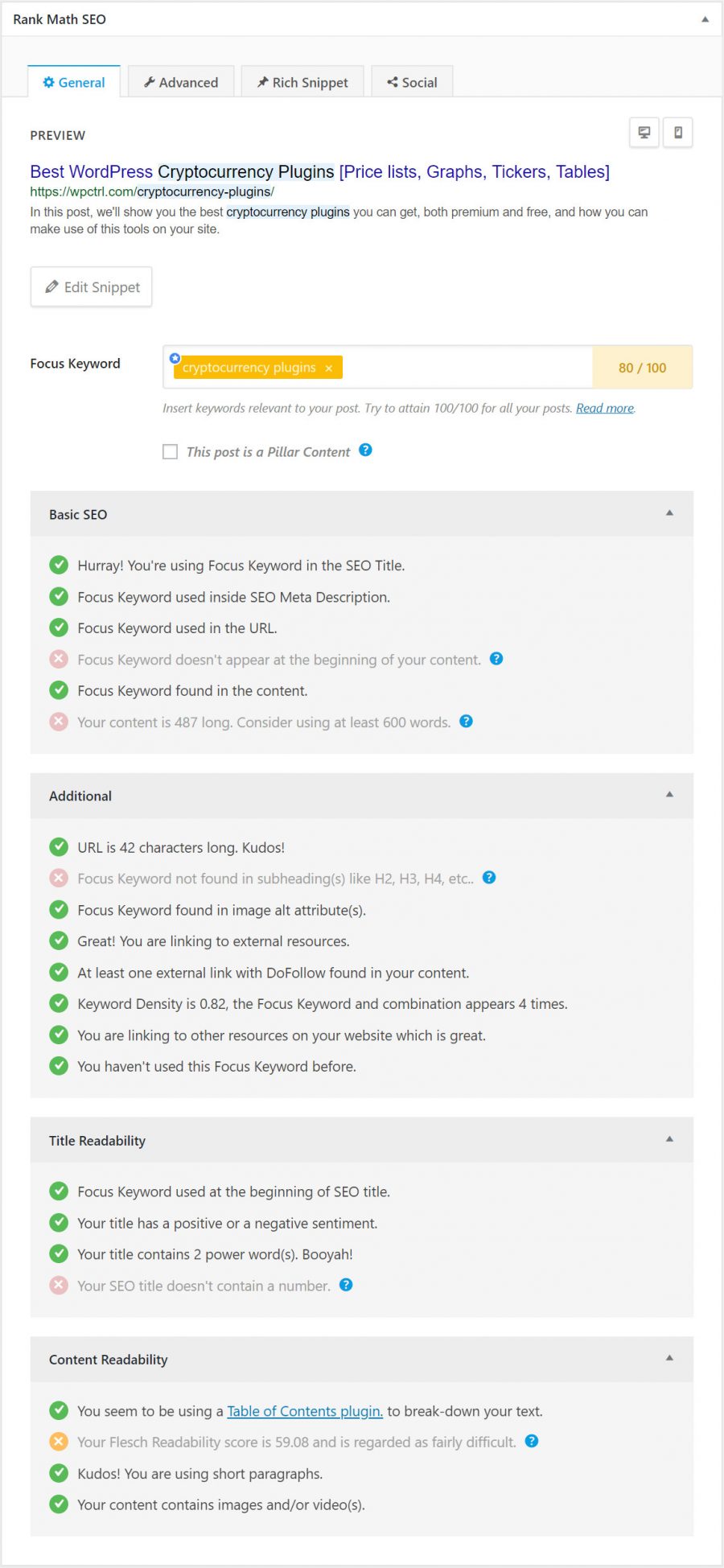Collapse the Title Readability section
Image resolution: width=724 pixels, height=1568 pixels.
pos(669,1139)
